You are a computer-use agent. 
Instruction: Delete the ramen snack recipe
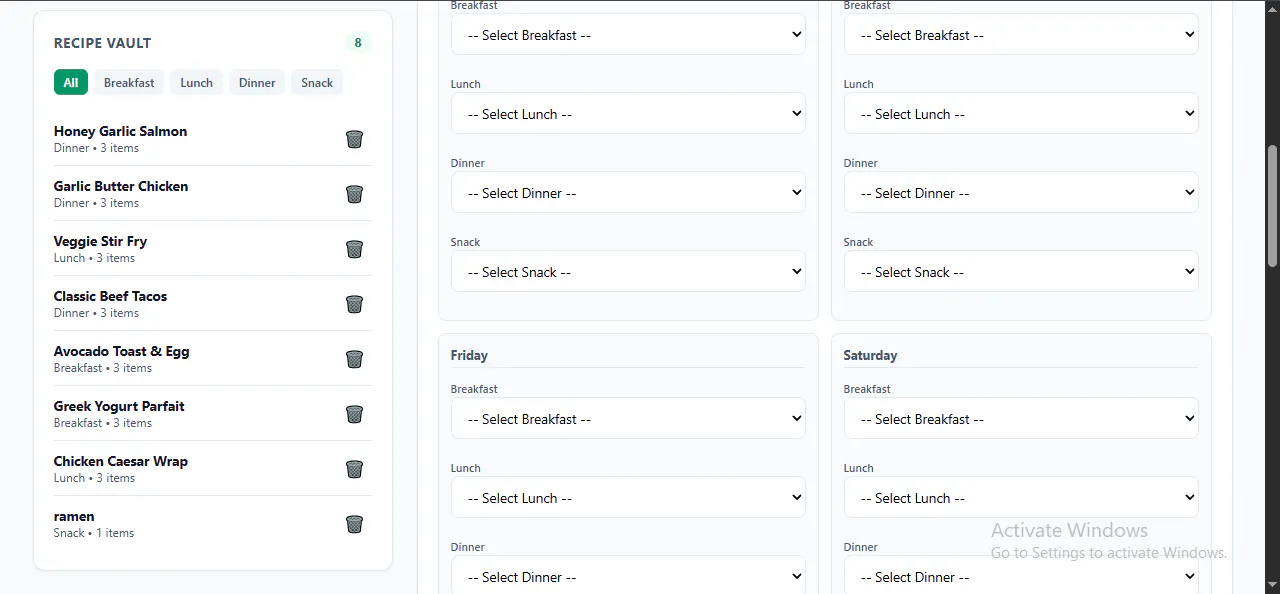point(354,524)
